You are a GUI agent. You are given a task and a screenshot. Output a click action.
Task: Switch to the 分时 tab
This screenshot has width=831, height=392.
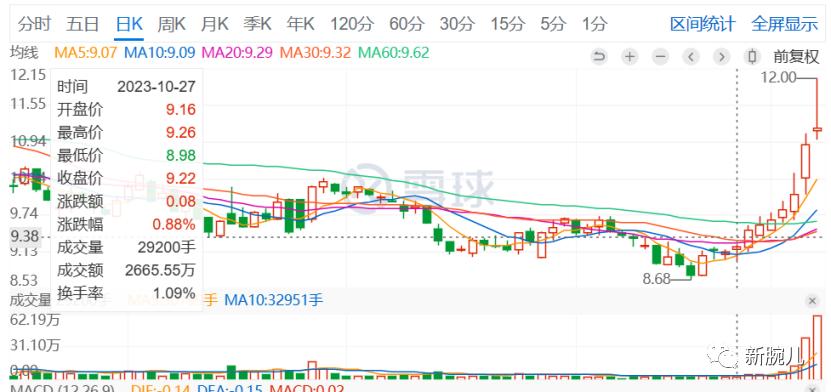(x=34, y=24)
